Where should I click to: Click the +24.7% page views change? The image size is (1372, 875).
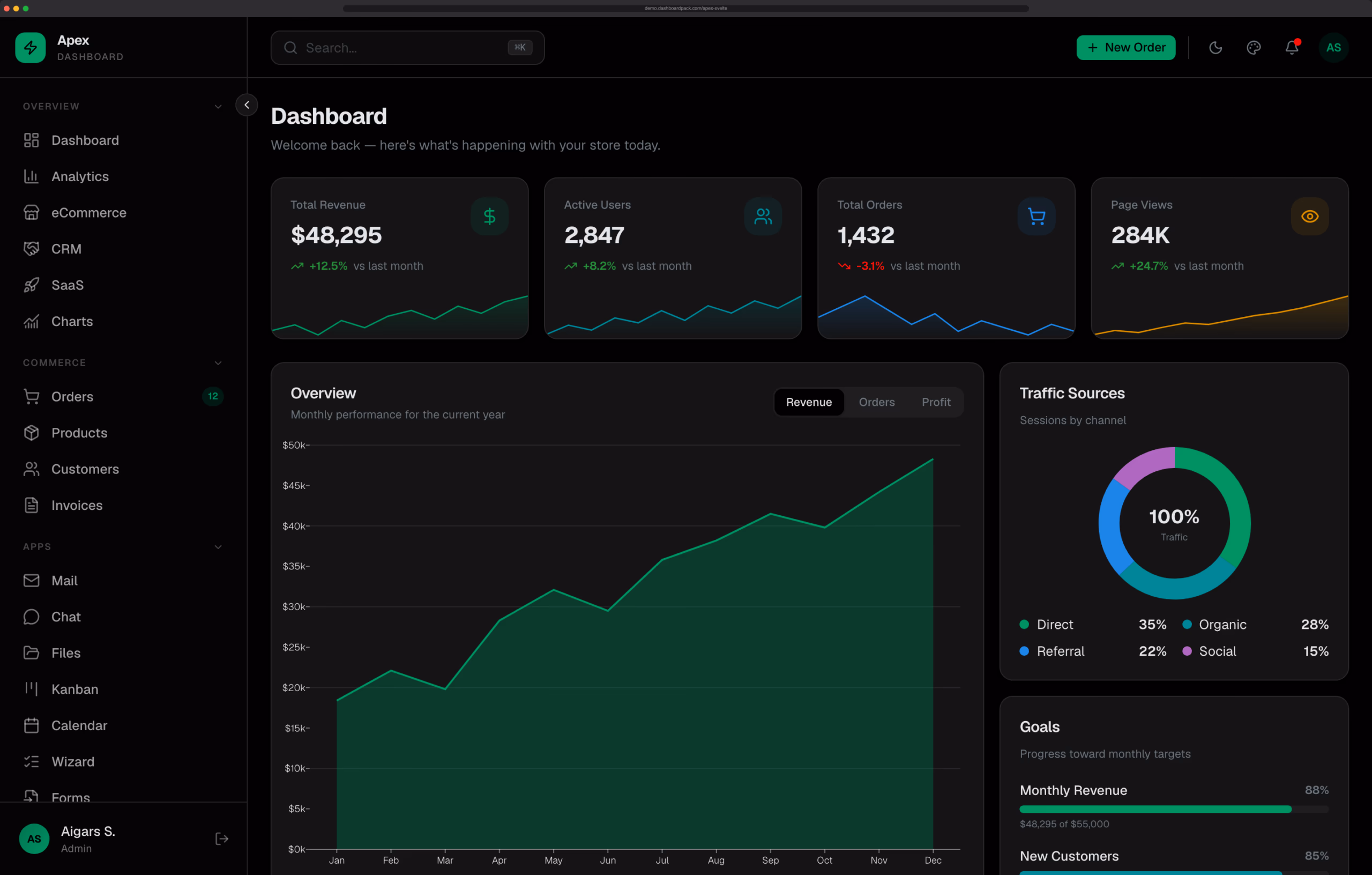click(1149, 265)
